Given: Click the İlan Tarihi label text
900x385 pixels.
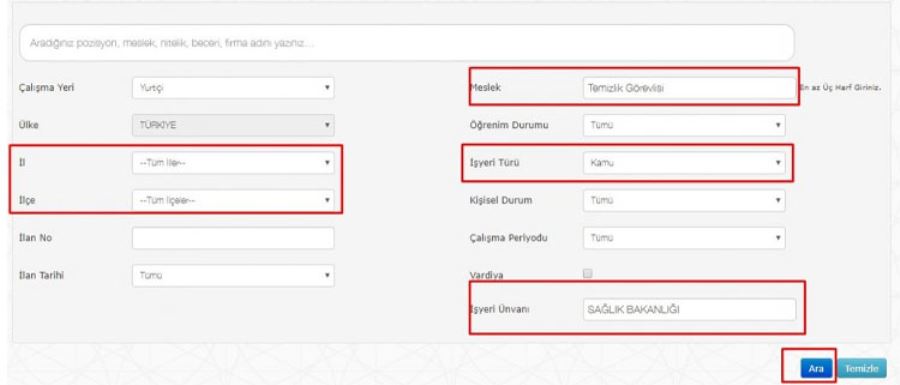Looking at the screenshot, I should pos(41,275).
